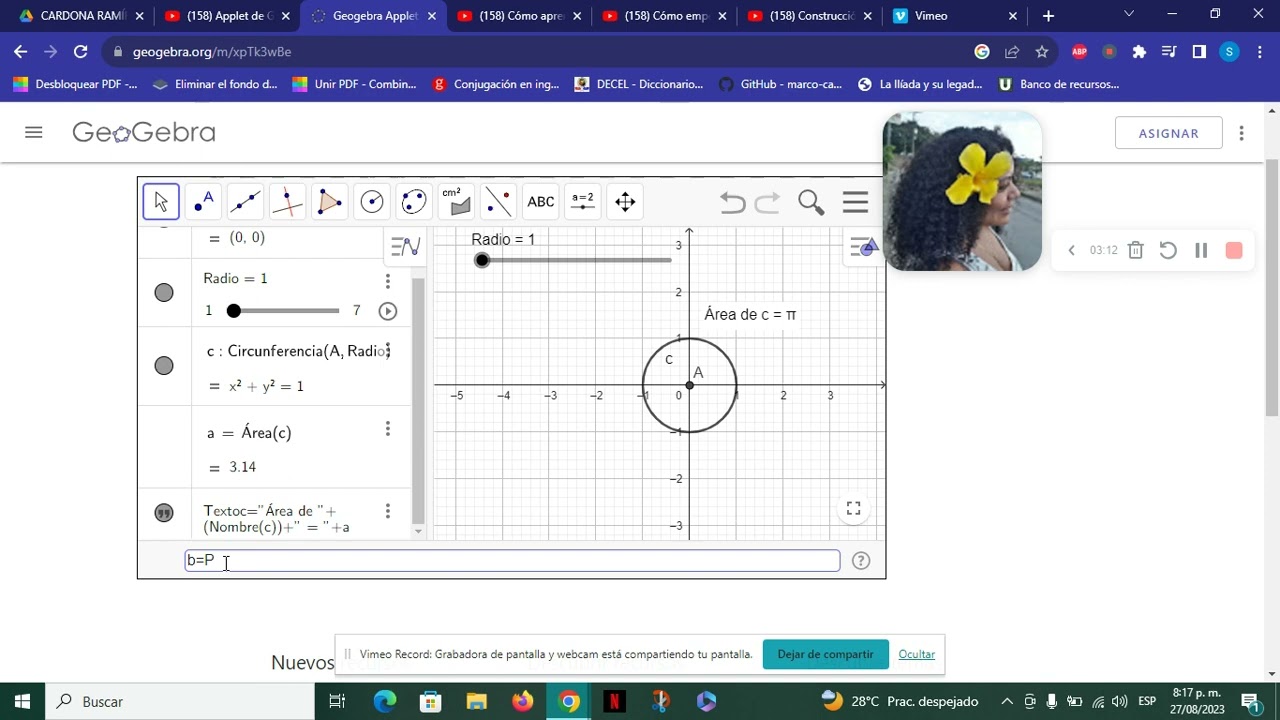Open a new browser tab
The width and height of the screenshot is (1280, 720).
click(x=1048, y=16)
